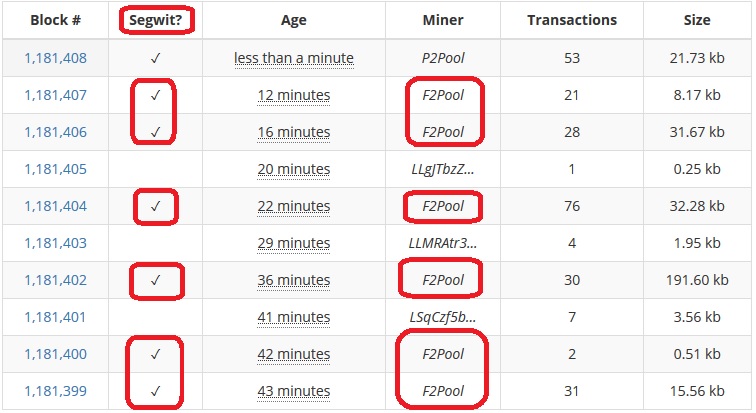Image resolution: width=756 pixels, height=413 pixels.
Task: Open block 1,181,404 link
Action: point(55,206)
